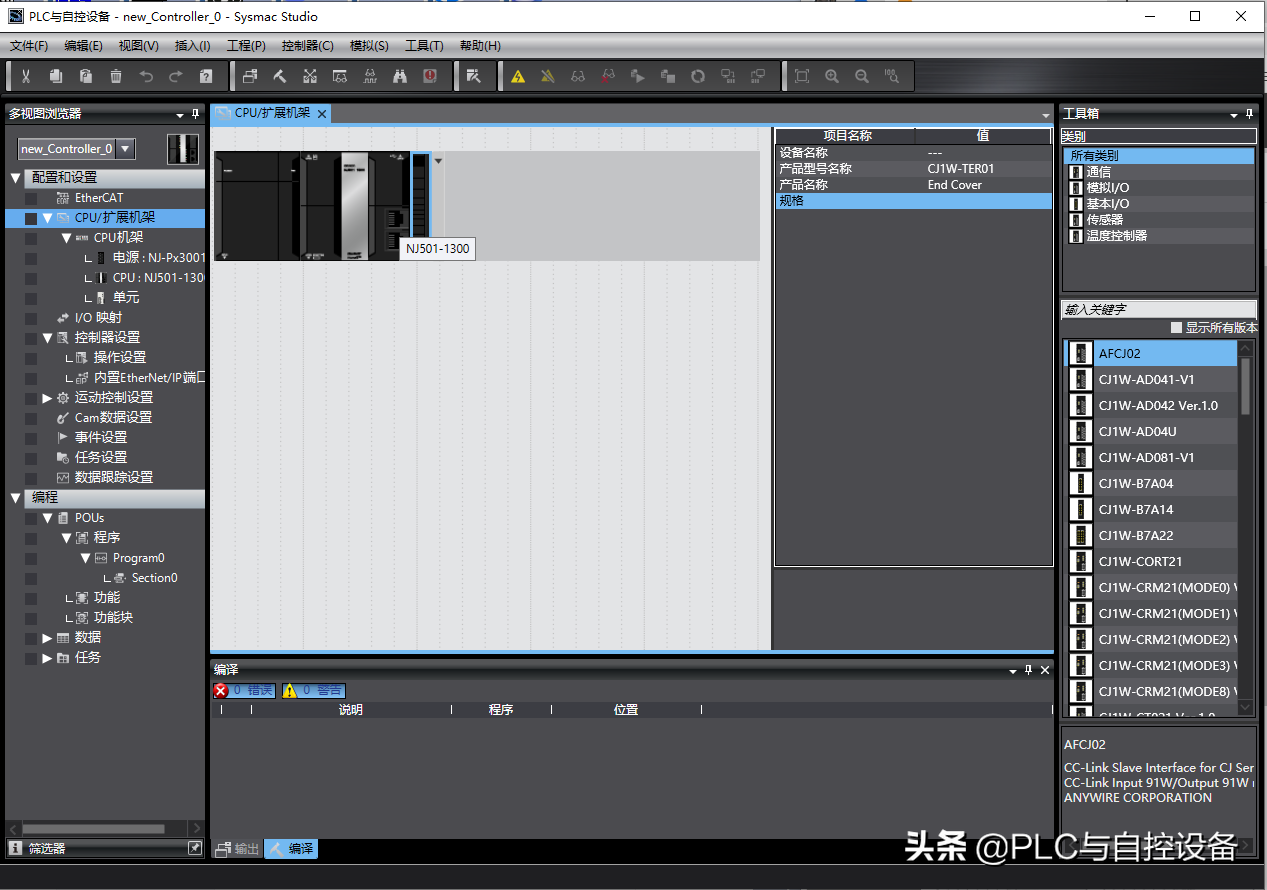The height and width of the screenshot is (890, 1267).
Task: Click the Build hammer icon in toolbar
Action: [280, 76]
